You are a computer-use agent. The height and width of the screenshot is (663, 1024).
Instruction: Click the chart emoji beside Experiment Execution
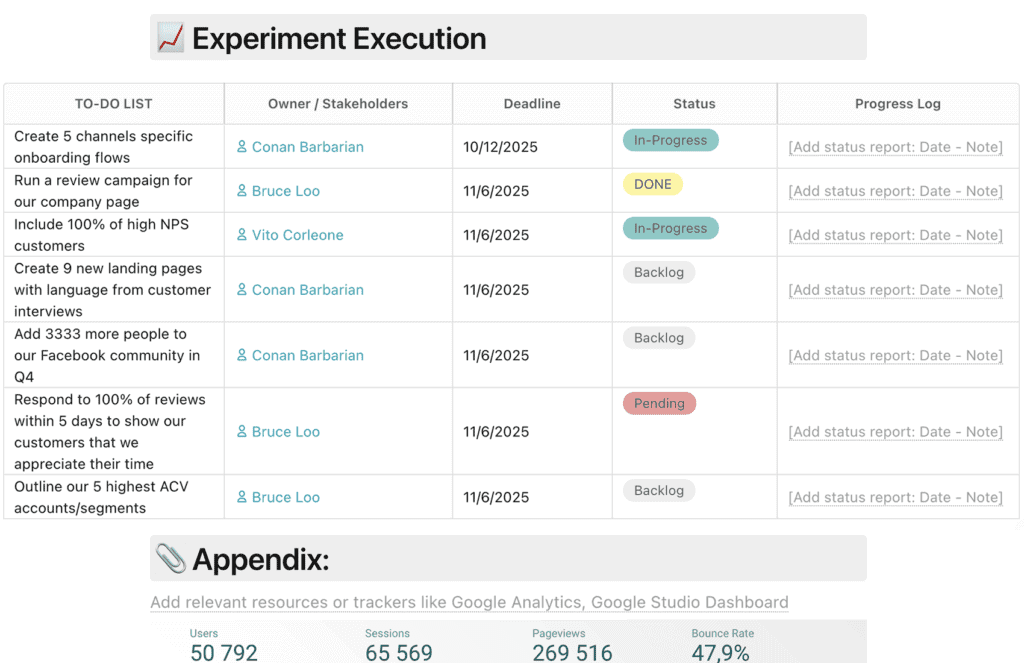[171, 39]
